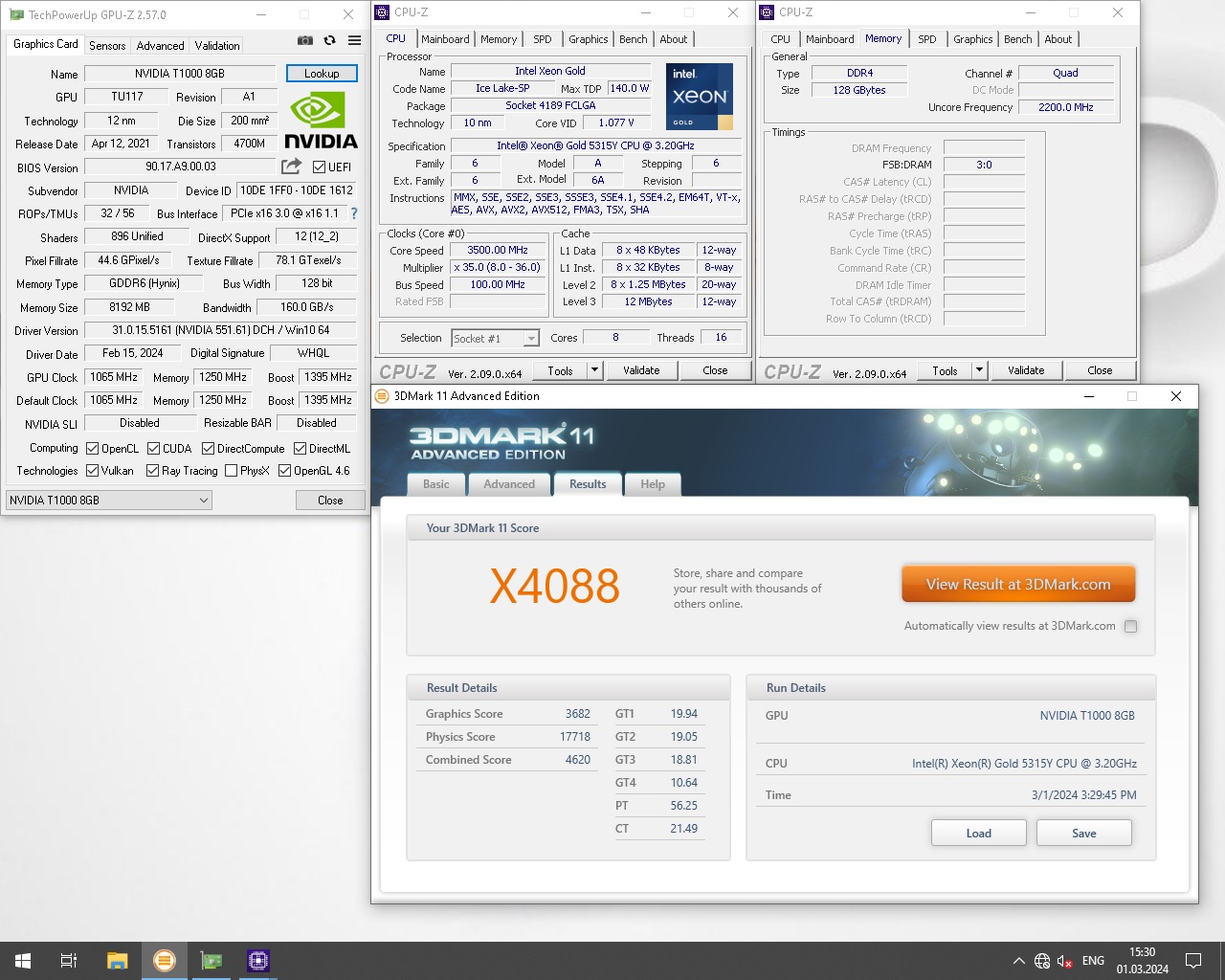
Task: Open Bench tab in left CPU-Z window
Action: click(x=634, y=39)
